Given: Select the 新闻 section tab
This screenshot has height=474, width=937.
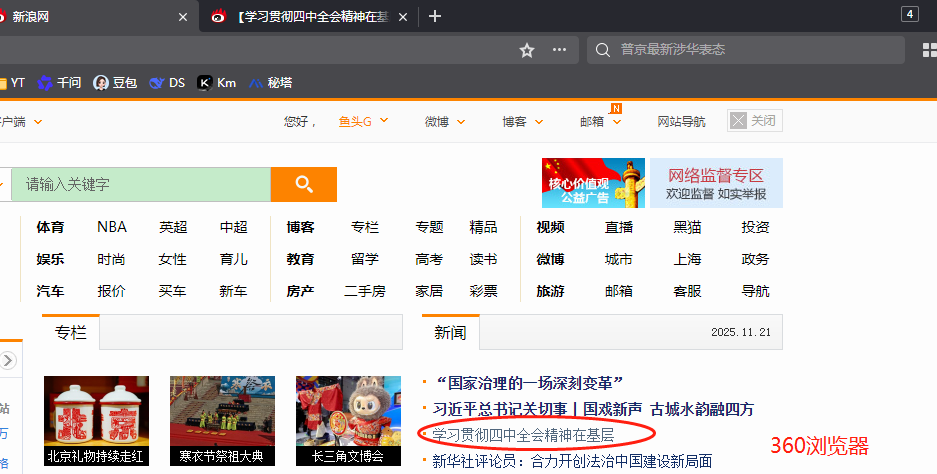Looking at the screenshot, I should (x=450, y=332).
